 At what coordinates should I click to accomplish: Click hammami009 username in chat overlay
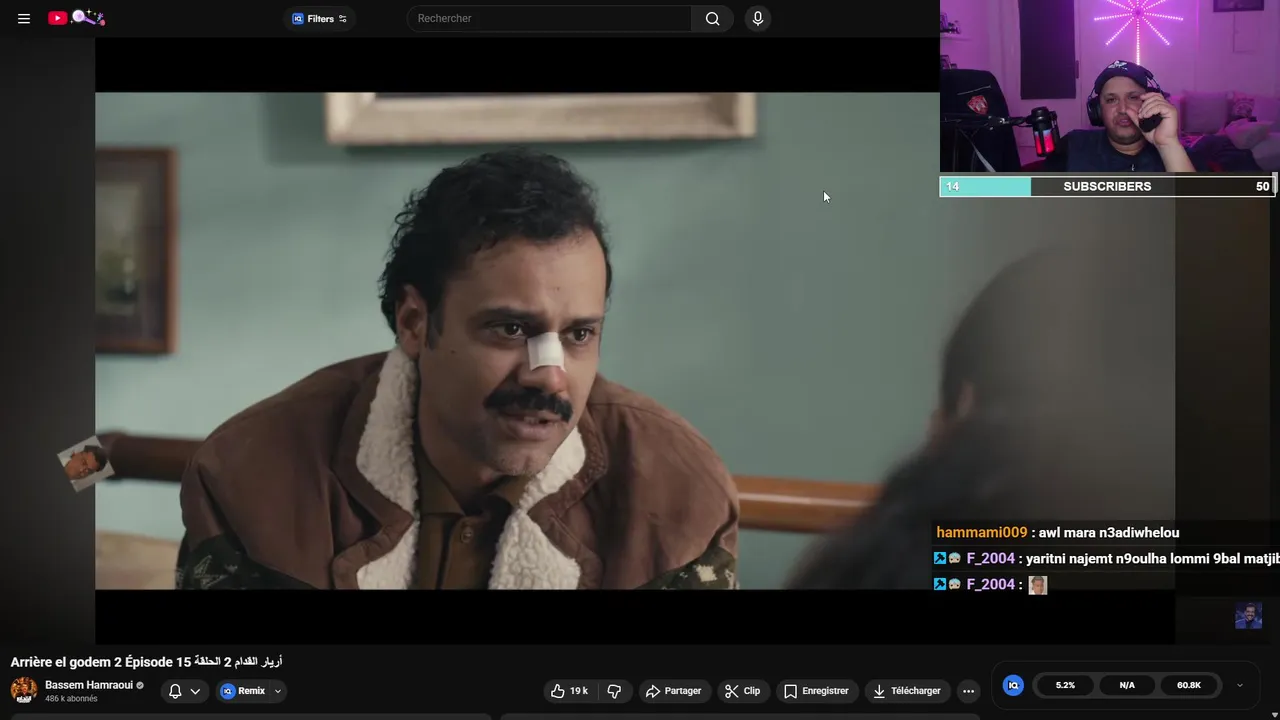click(x=982, y=533)
